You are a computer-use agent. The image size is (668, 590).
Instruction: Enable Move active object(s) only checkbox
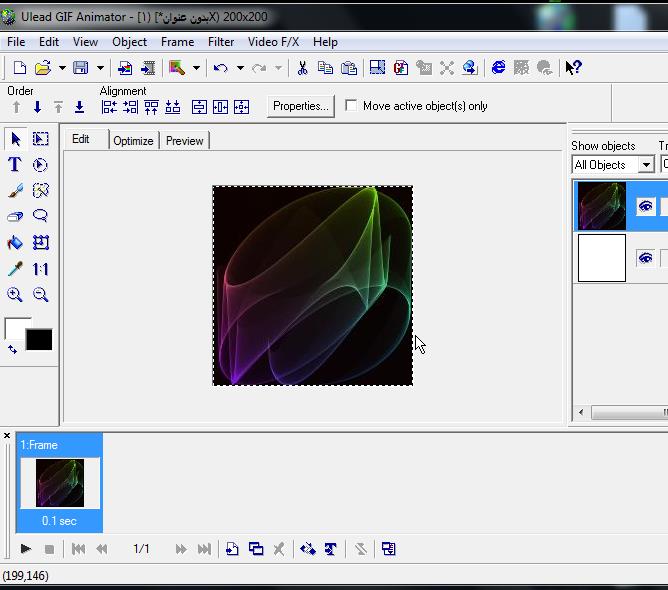351,106
